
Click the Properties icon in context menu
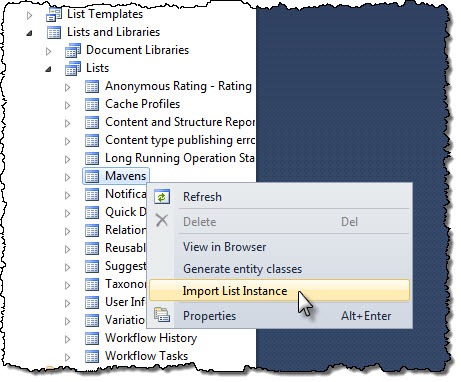point(162,315)
